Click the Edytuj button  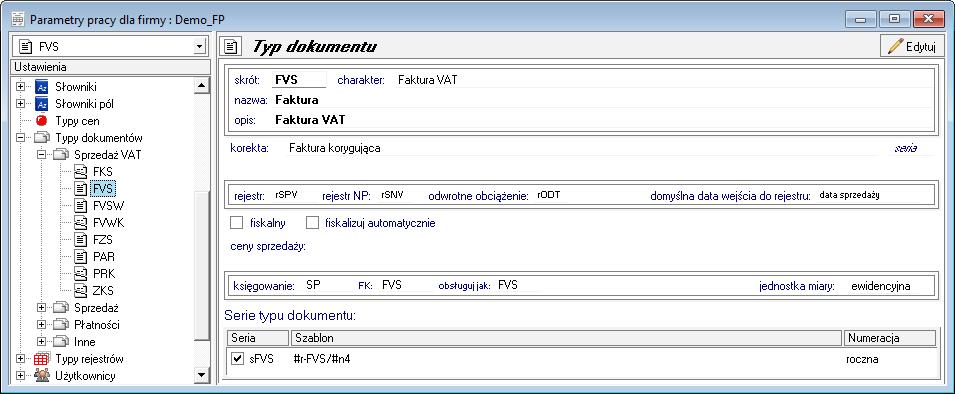click(912, 47)
